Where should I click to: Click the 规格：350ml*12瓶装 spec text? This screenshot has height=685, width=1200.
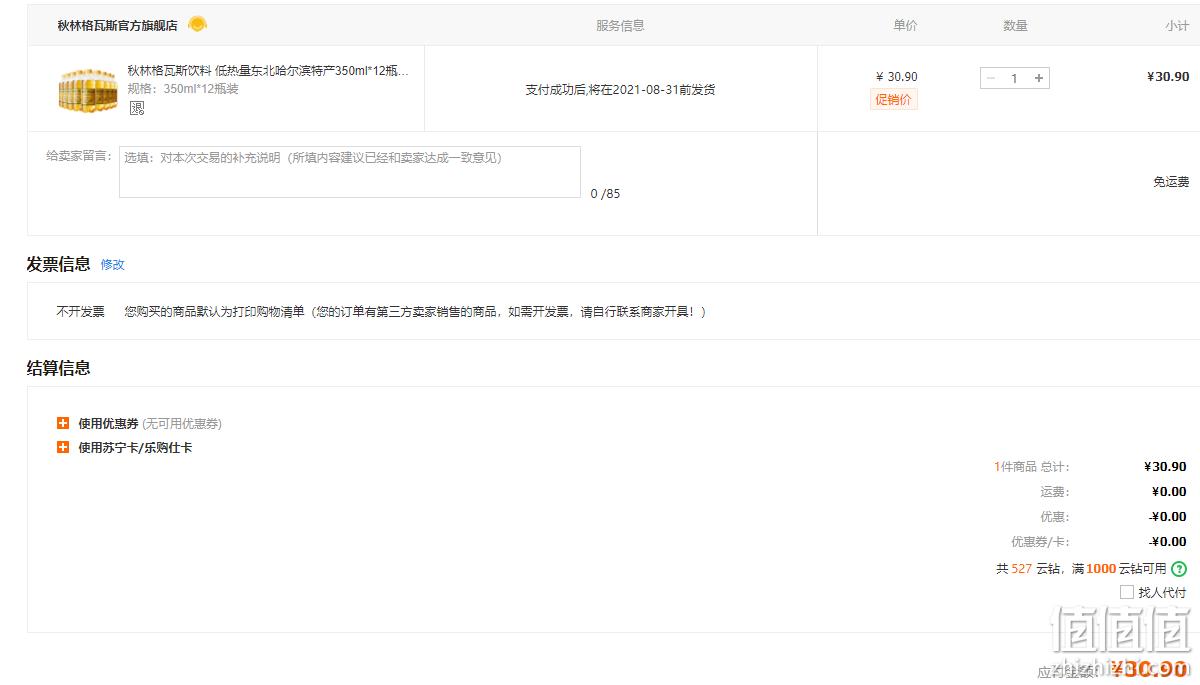pos(183,89)
